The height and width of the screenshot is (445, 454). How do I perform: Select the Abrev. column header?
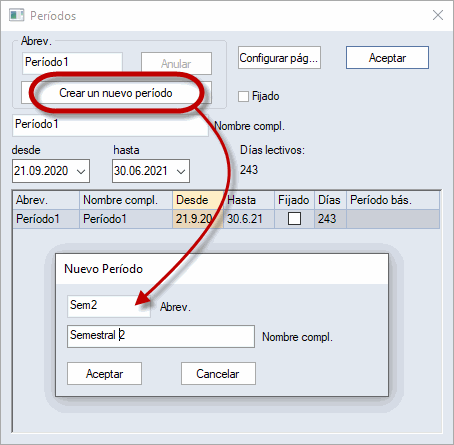[x=46, y=200]
